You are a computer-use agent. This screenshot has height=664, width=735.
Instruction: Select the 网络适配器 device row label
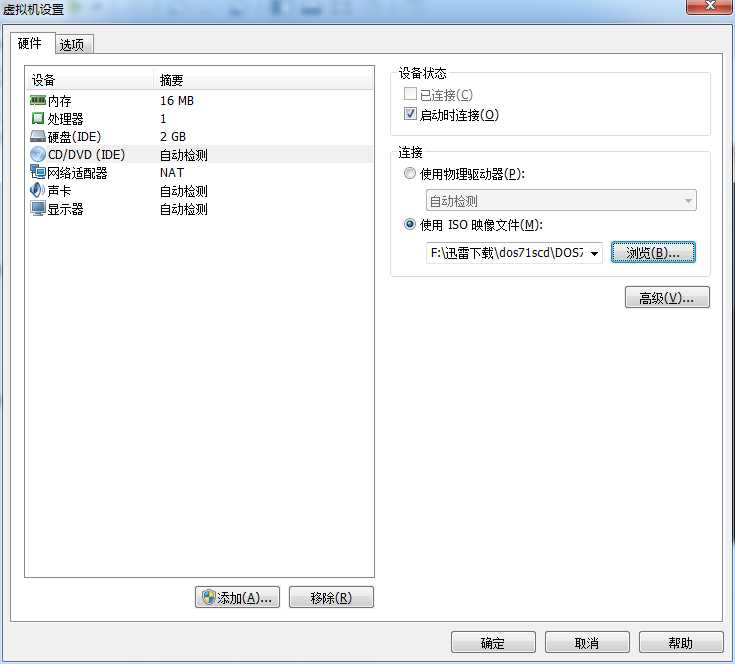78,173
